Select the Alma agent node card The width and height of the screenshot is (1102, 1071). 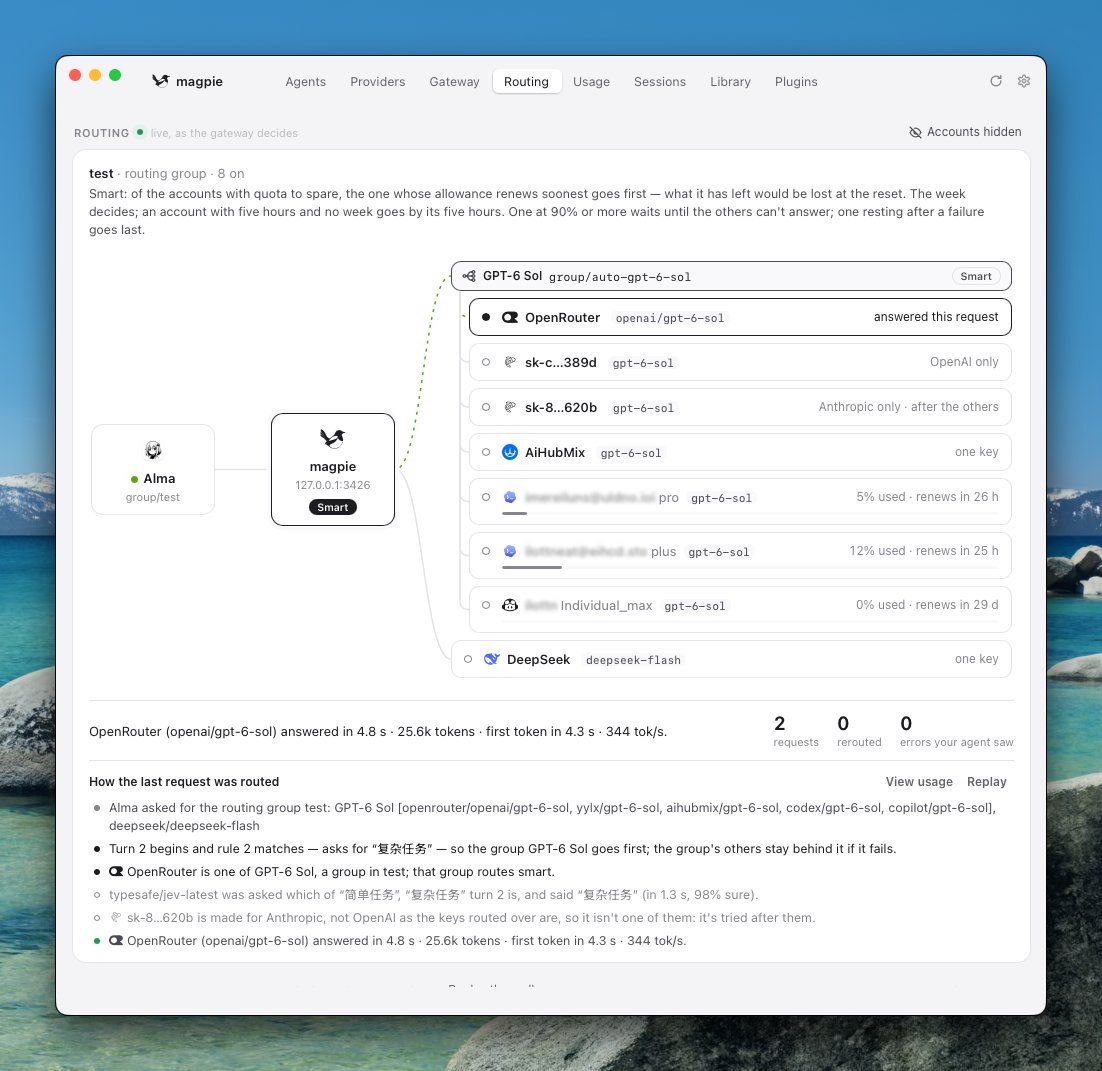[153, 469]
